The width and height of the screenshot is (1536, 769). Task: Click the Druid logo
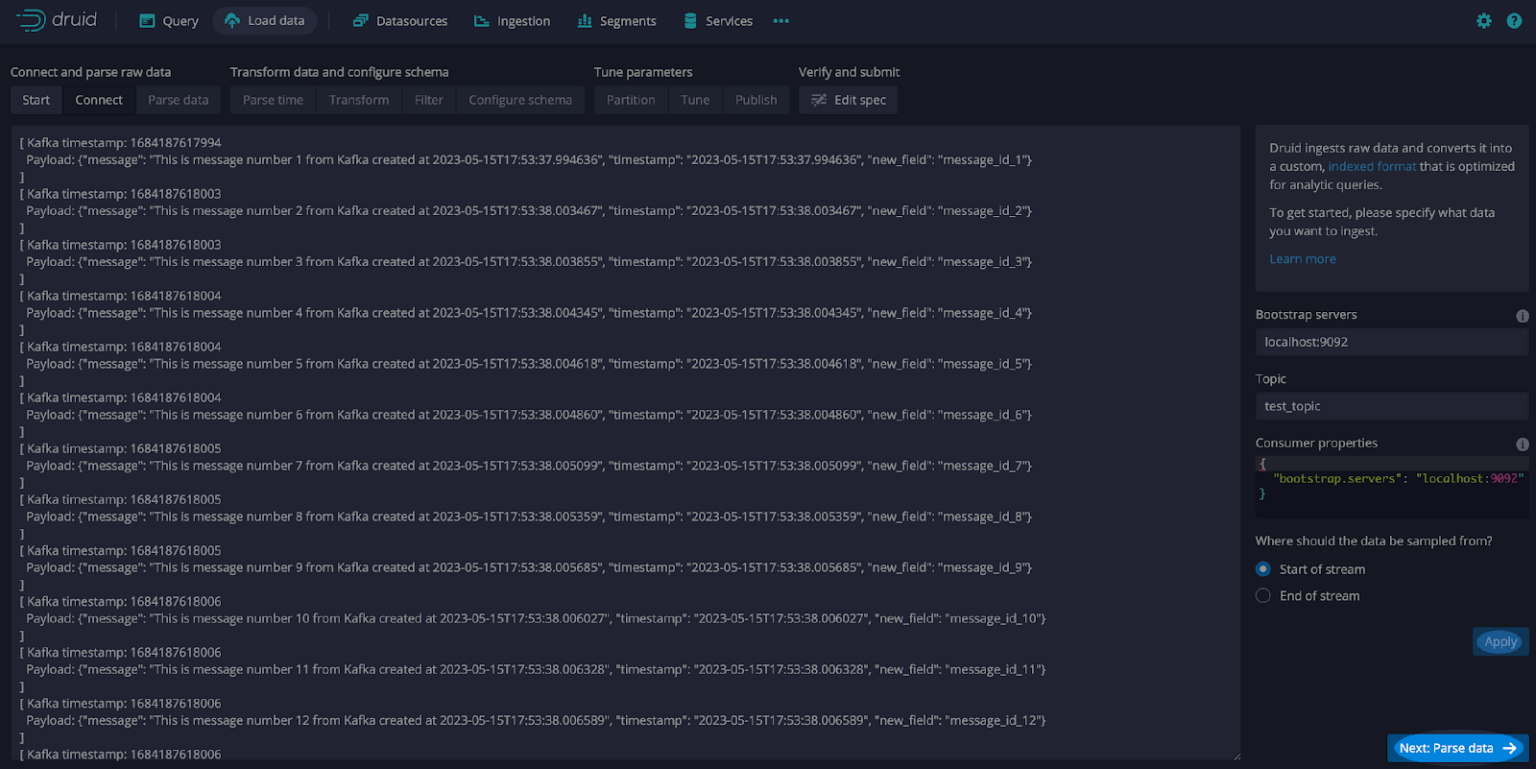pos(57,20)
